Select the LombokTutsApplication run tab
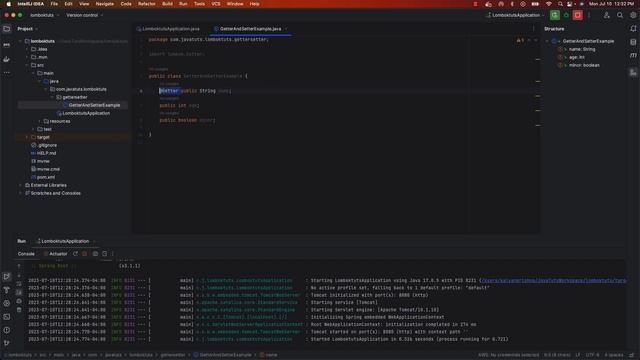Viewport: 640px width, 360px height. pos(64,241)
